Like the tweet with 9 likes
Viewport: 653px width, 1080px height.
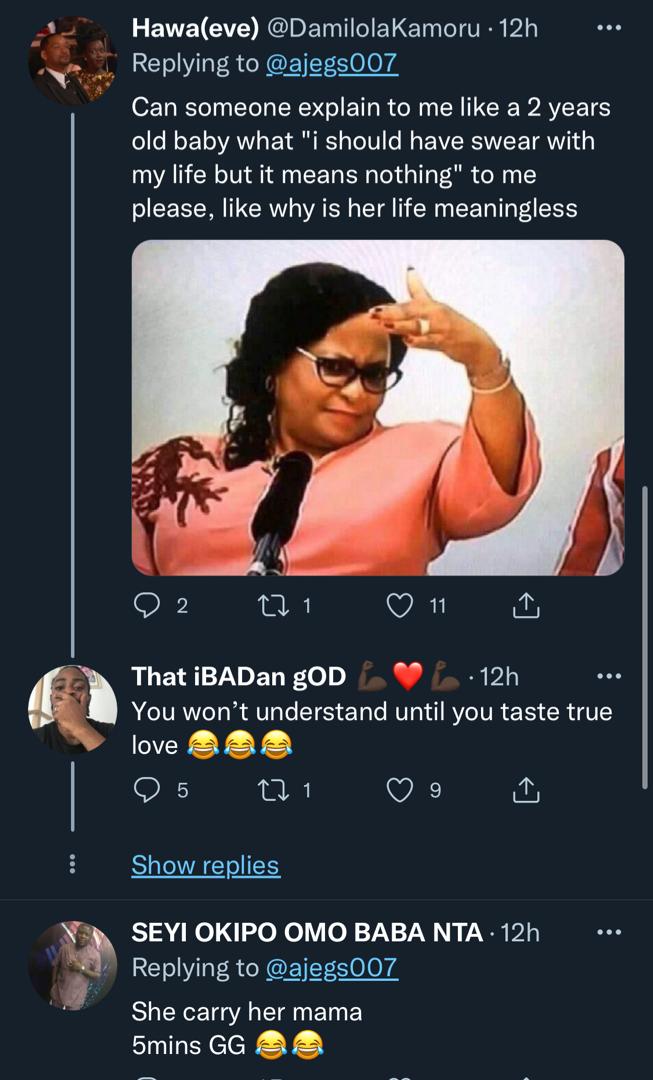399,790
